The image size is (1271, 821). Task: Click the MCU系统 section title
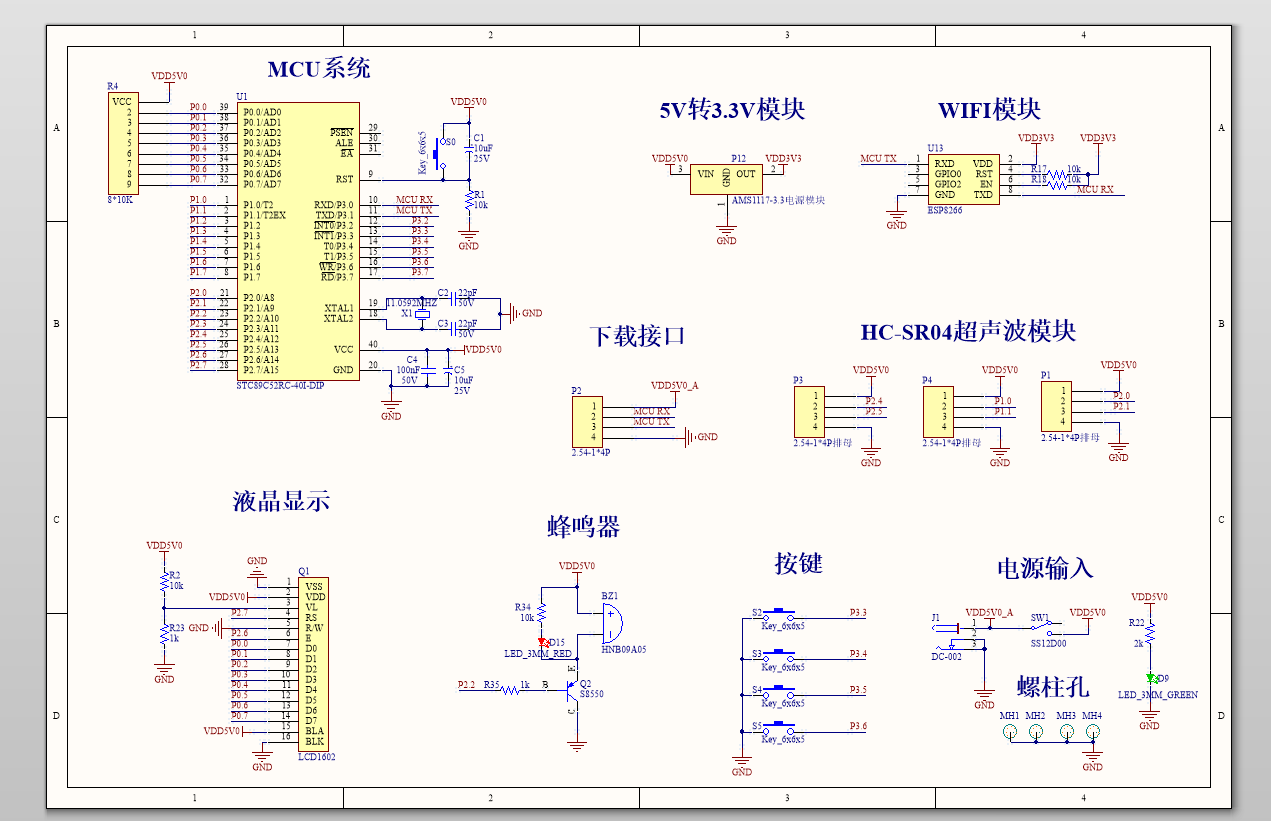click(x=320, y=68)
